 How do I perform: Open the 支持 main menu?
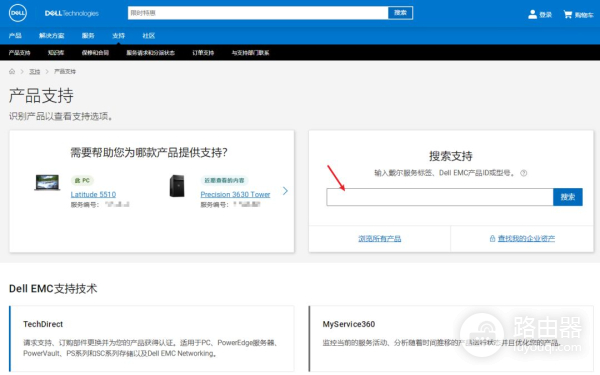pos(119,36)
